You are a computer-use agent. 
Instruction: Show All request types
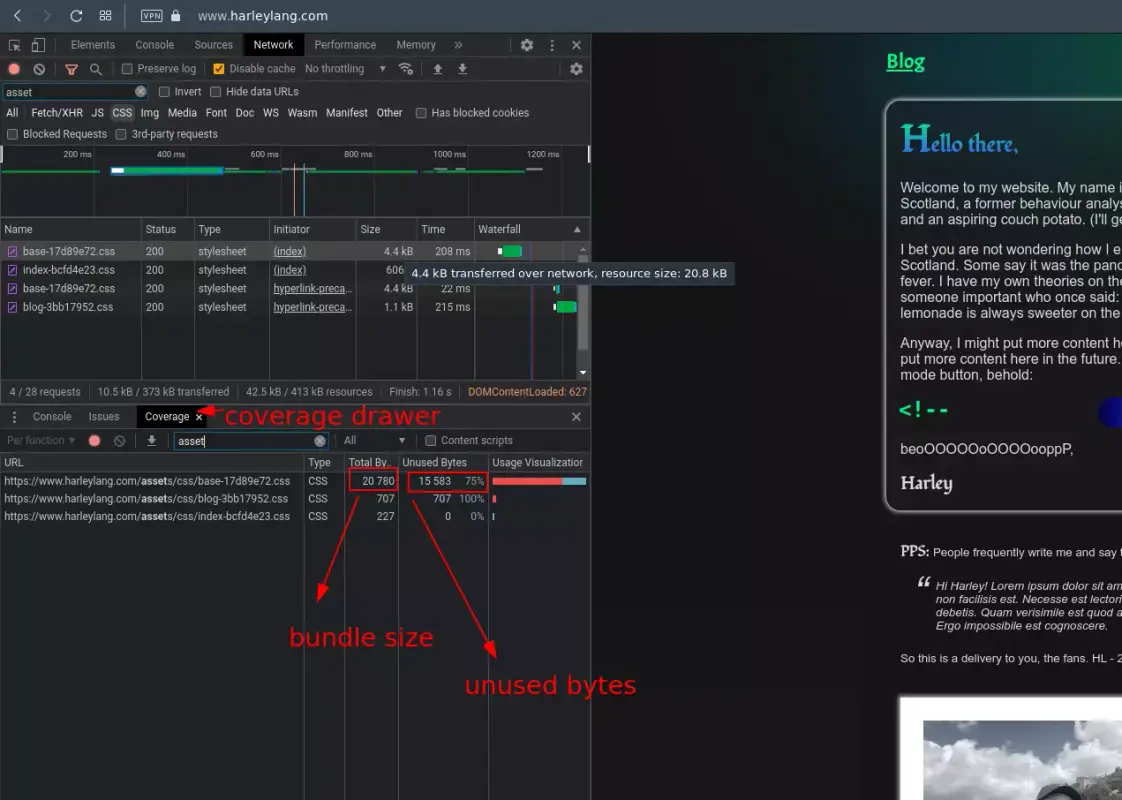pos(12,113)
